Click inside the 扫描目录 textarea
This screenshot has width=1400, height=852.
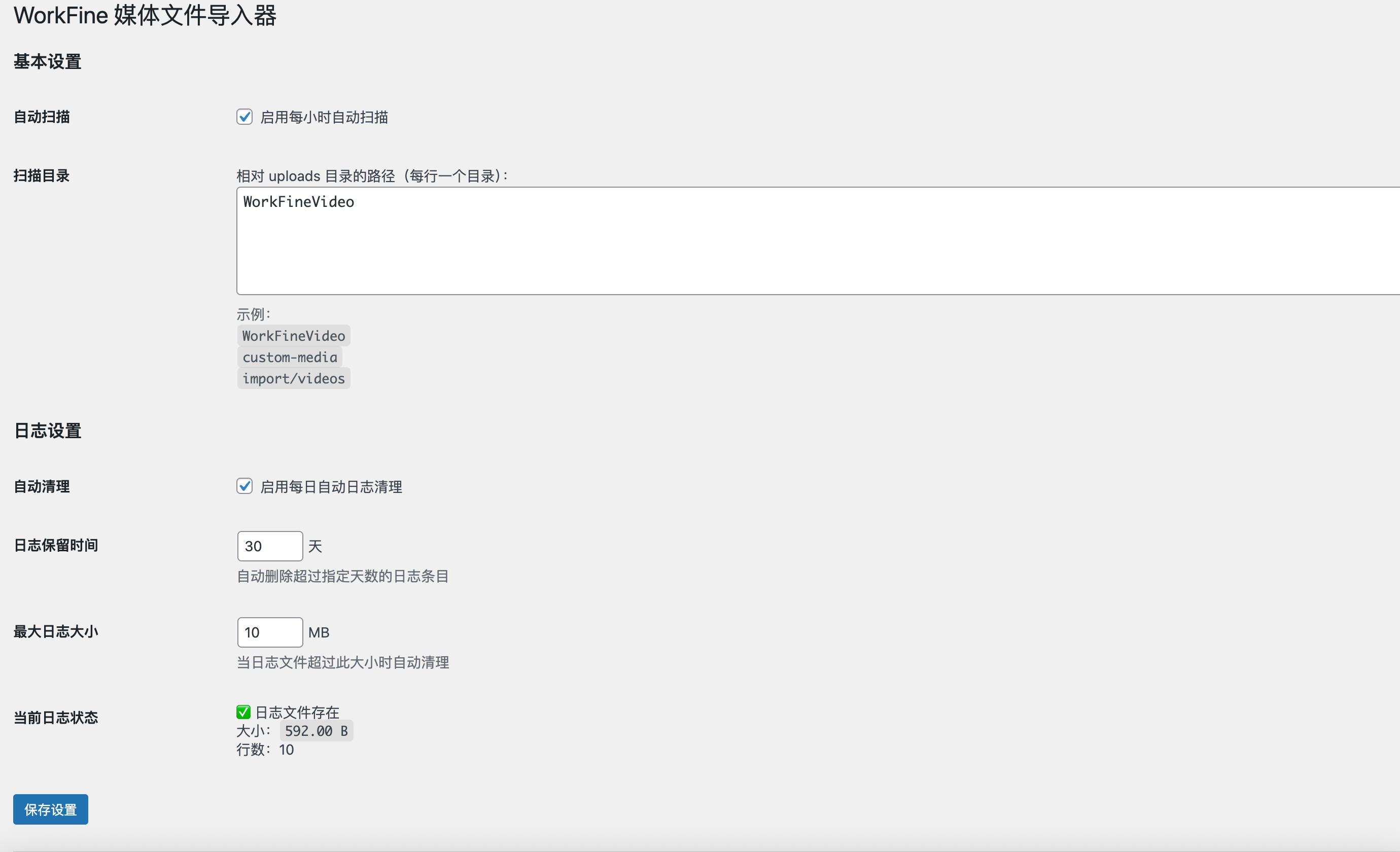[818, 241]
